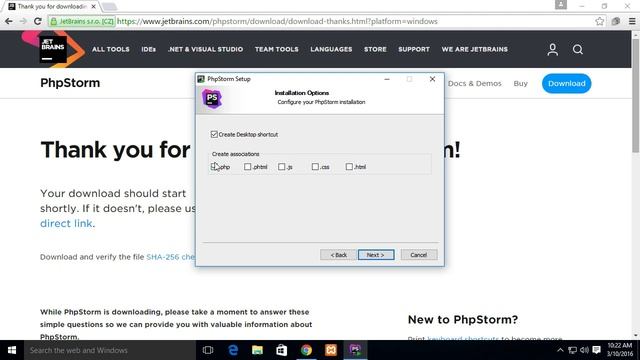
Task: Close the Thank you for downloading tab
Action: pyautogui.click(x=93, y=7)
